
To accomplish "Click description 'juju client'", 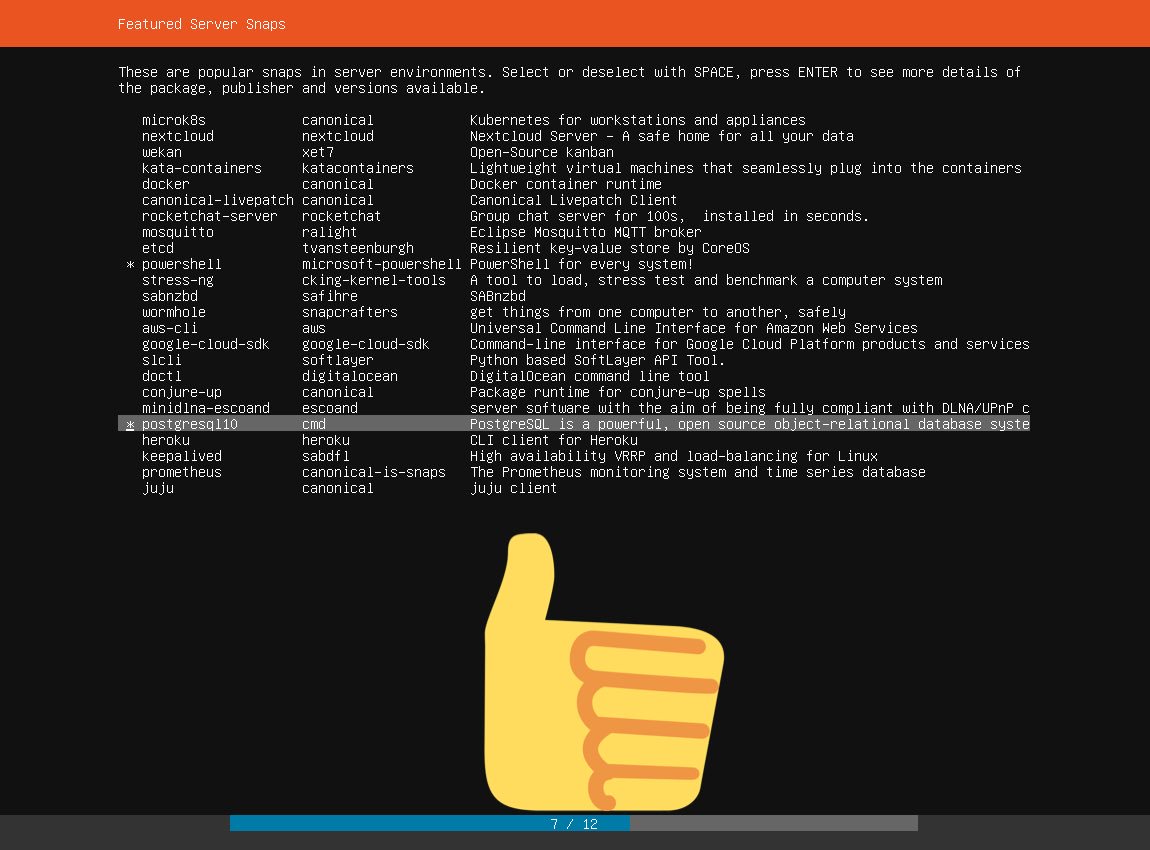I will point(513,488).
